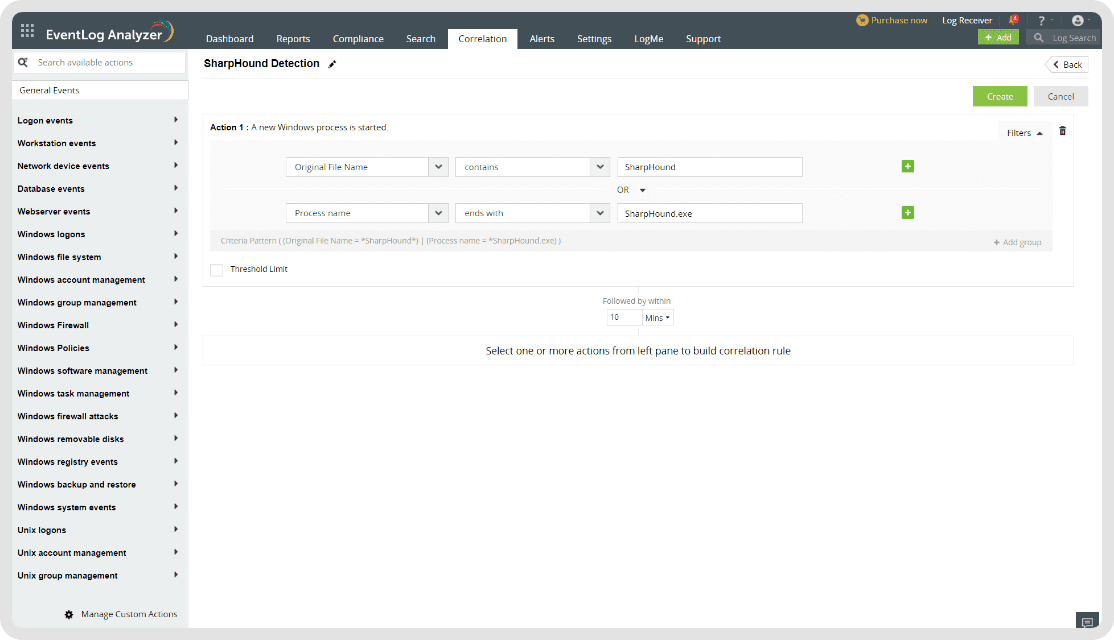Go Back to previous page
The height and width of the screenshot is (640, 1114).
[x=1067, y=65]
